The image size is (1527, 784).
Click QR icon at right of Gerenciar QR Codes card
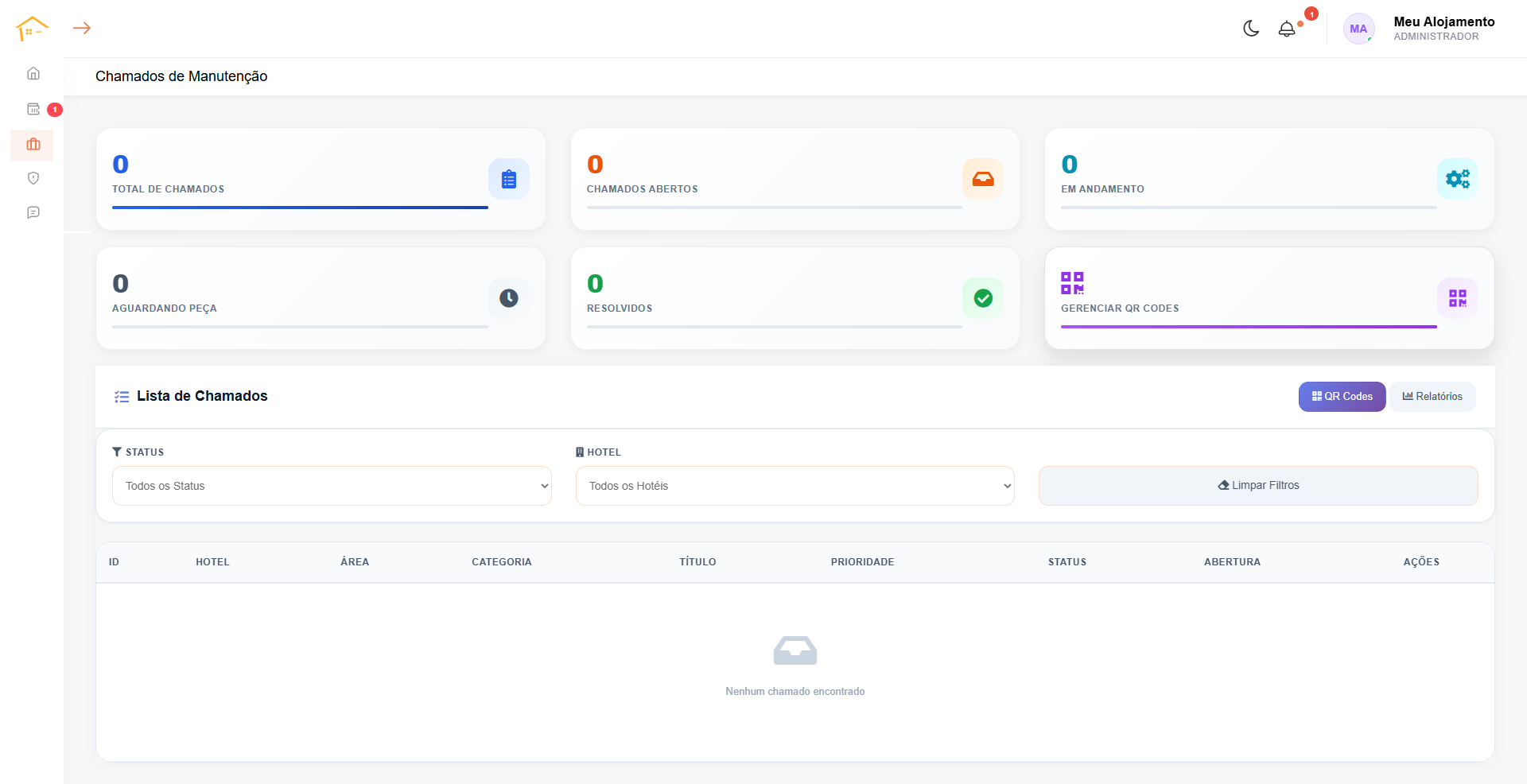click(1458, 298)
